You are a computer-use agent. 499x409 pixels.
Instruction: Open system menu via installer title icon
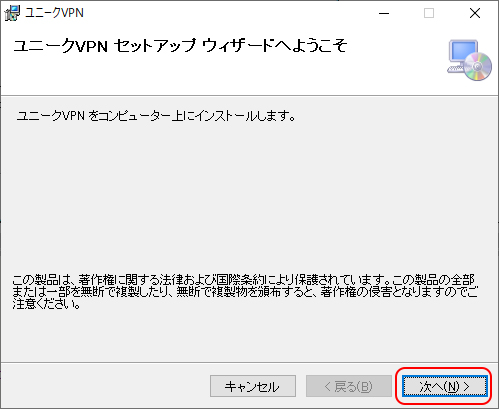coord(12,13)
